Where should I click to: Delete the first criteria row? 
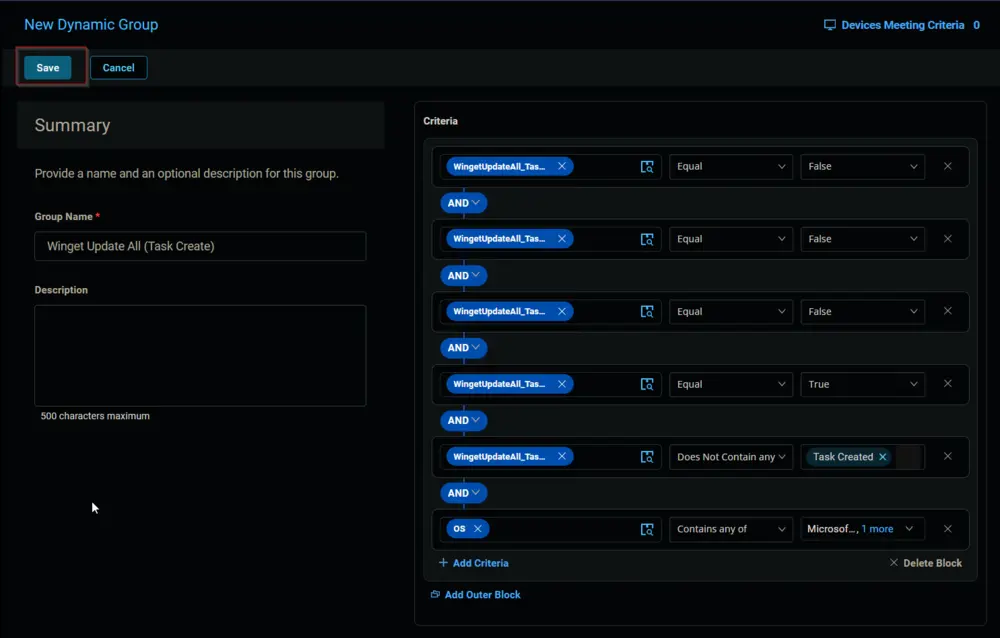pyautogui.click(x=948, y=167)
